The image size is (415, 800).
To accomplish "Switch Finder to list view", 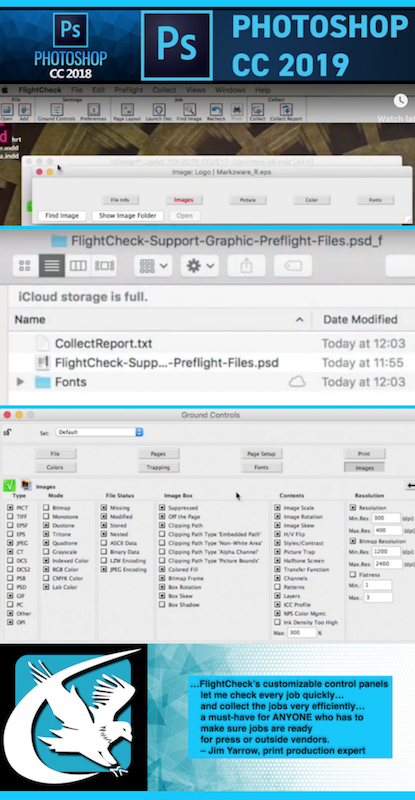I will [52, 266].
